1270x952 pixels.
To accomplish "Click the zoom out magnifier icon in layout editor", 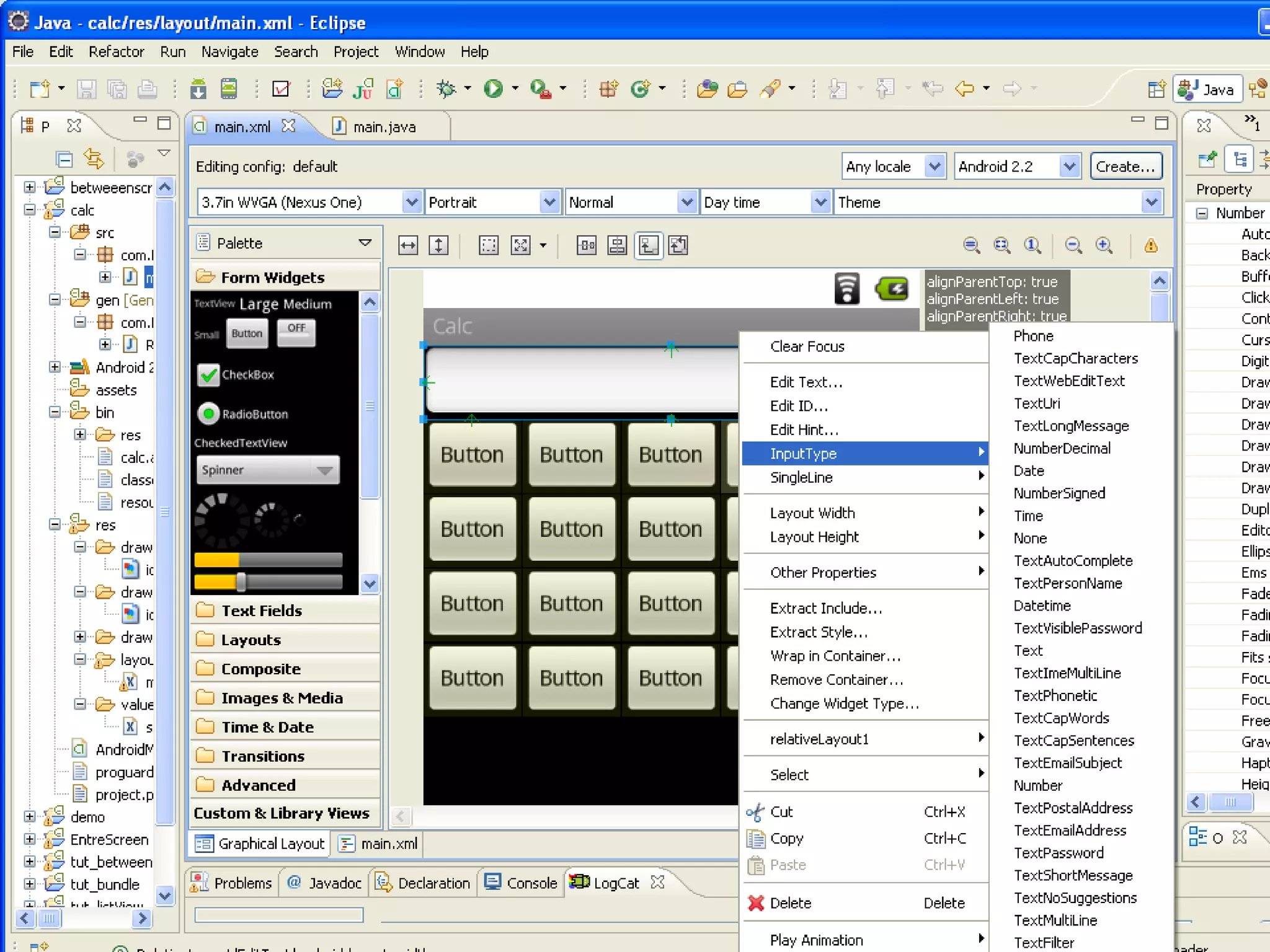I will (1073, 245).
